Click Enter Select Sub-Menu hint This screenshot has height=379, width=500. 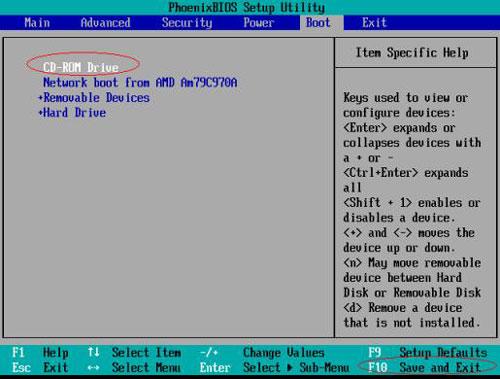tap(274, 368)
